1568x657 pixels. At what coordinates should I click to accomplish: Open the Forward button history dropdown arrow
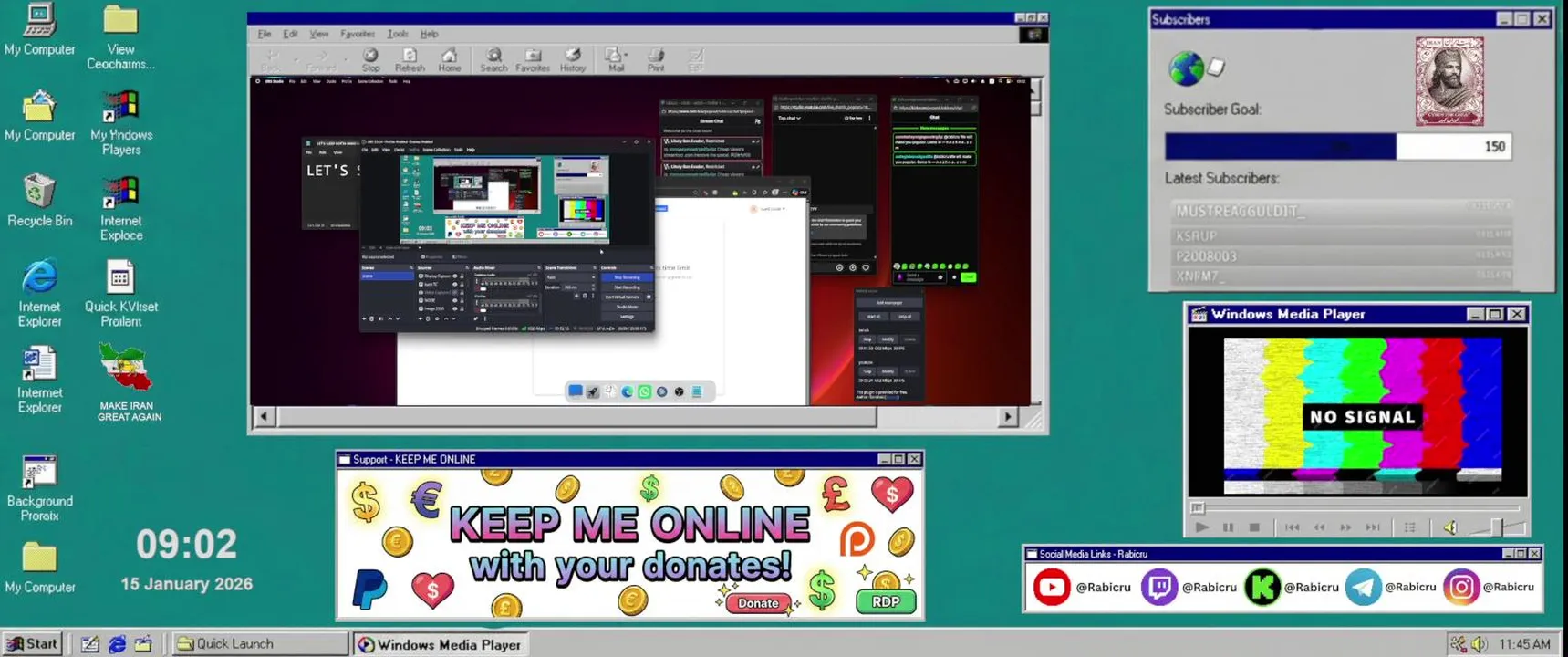coord(344,58)
